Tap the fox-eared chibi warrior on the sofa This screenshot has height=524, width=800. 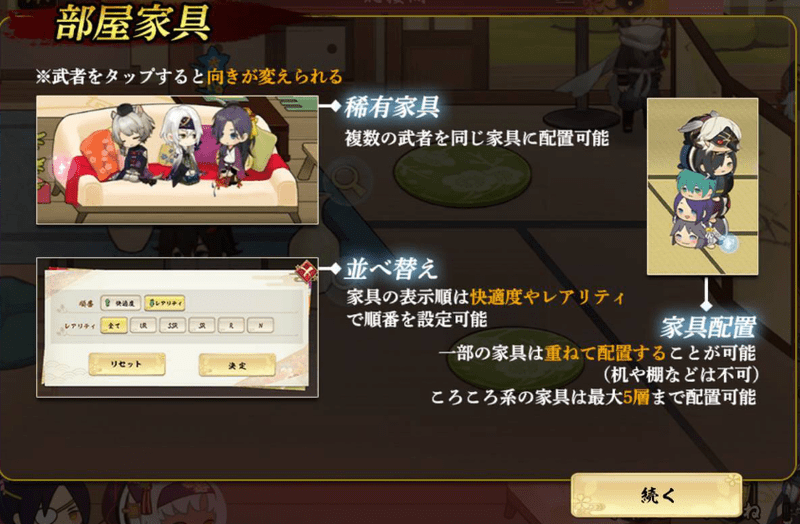[132, 144]
